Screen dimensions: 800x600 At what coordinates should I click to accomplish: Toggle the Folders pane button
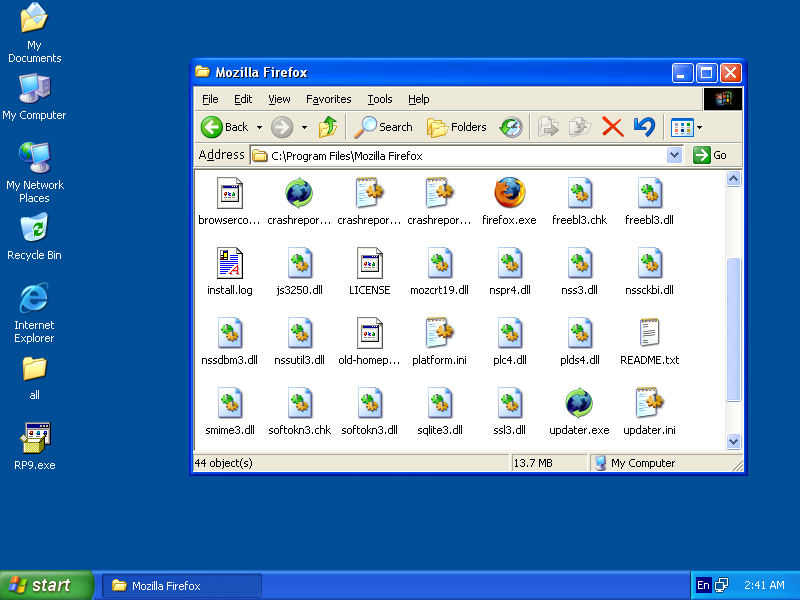(457, 127)
